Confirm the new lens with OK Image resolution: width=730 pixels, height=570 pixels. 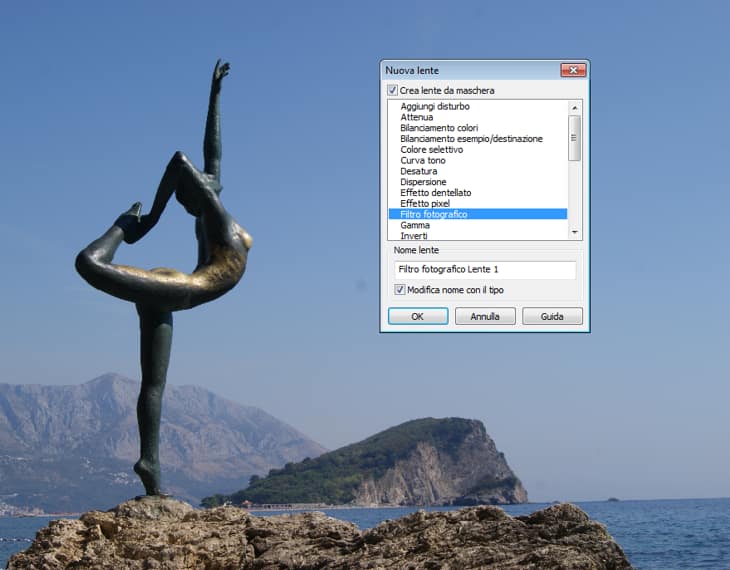point(418,316)
